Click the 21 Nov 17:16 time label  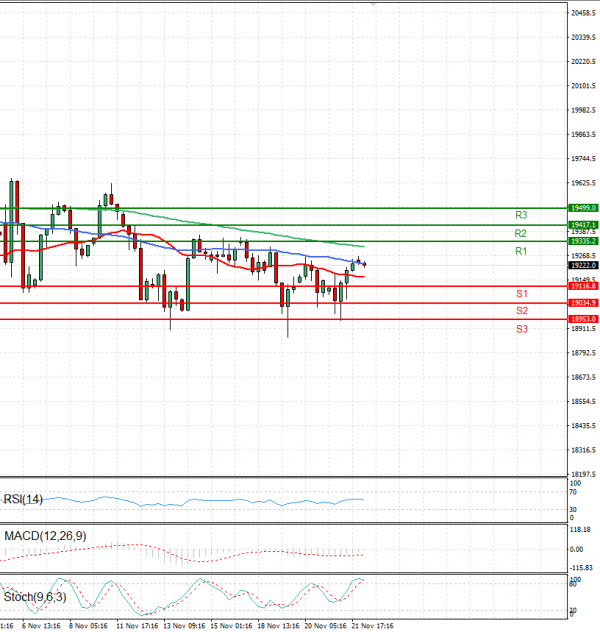click(373, 626)
